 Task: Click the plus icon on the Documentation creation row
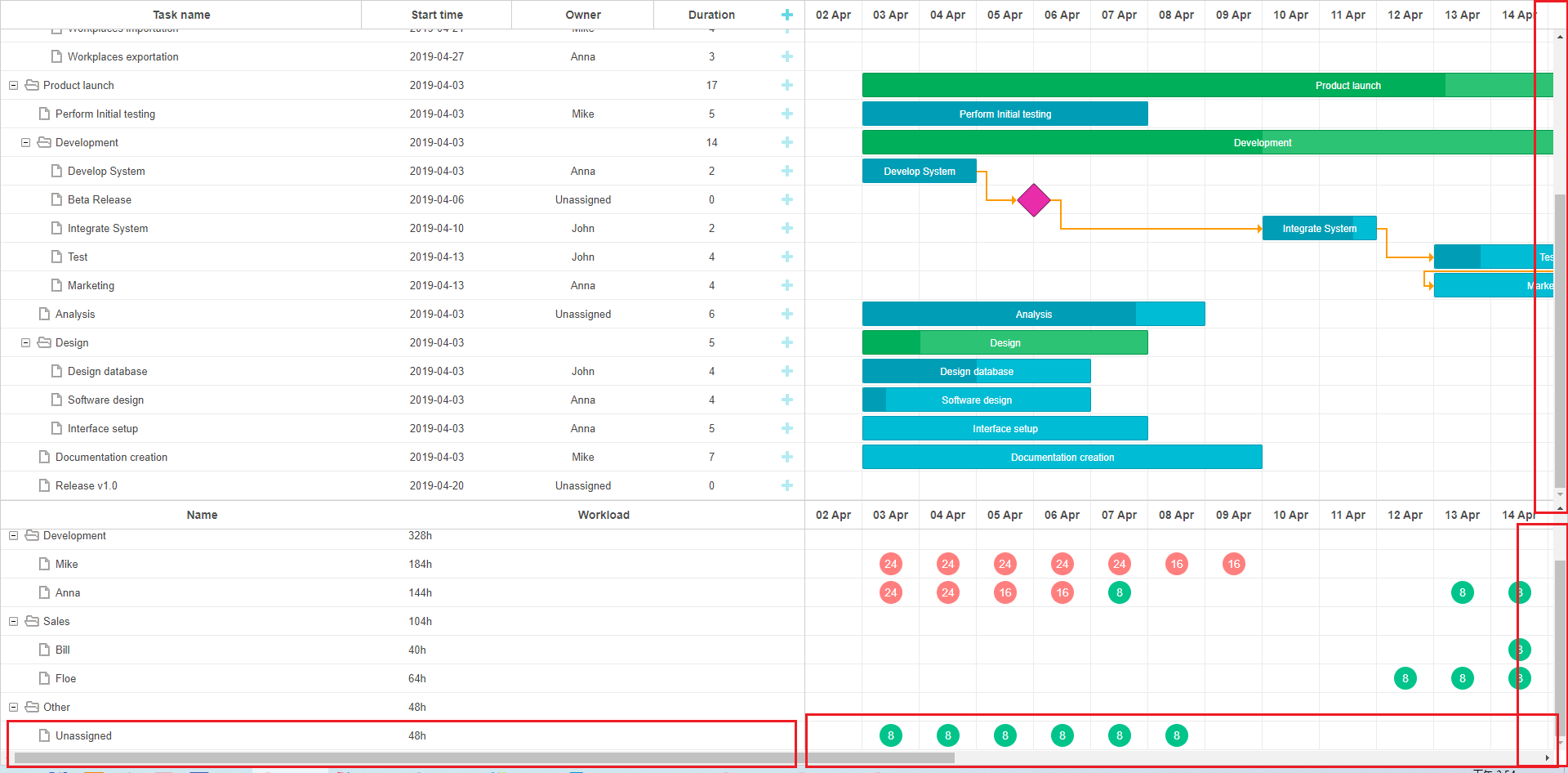[x=786, y=457]
